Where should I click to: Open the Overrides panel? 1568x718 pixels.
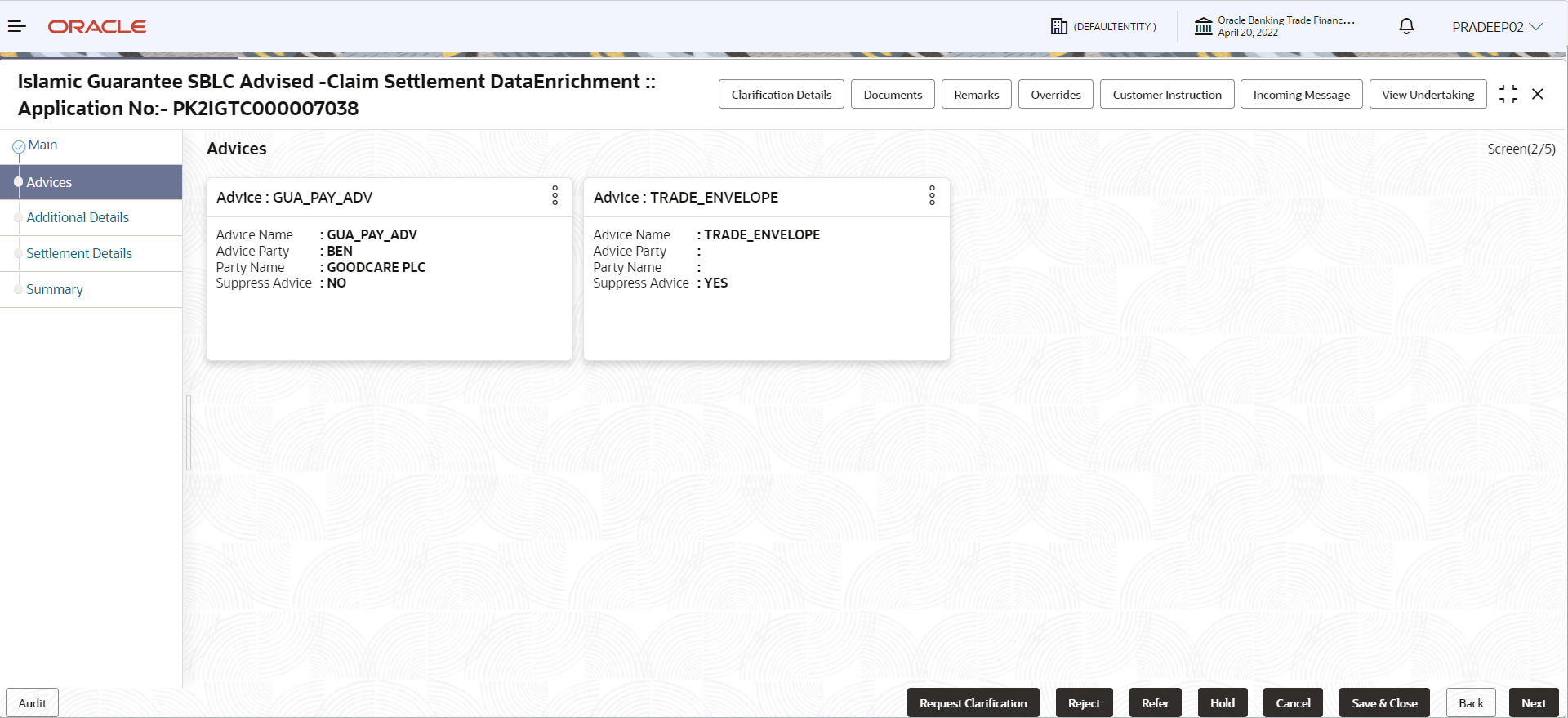point(1056,94)
